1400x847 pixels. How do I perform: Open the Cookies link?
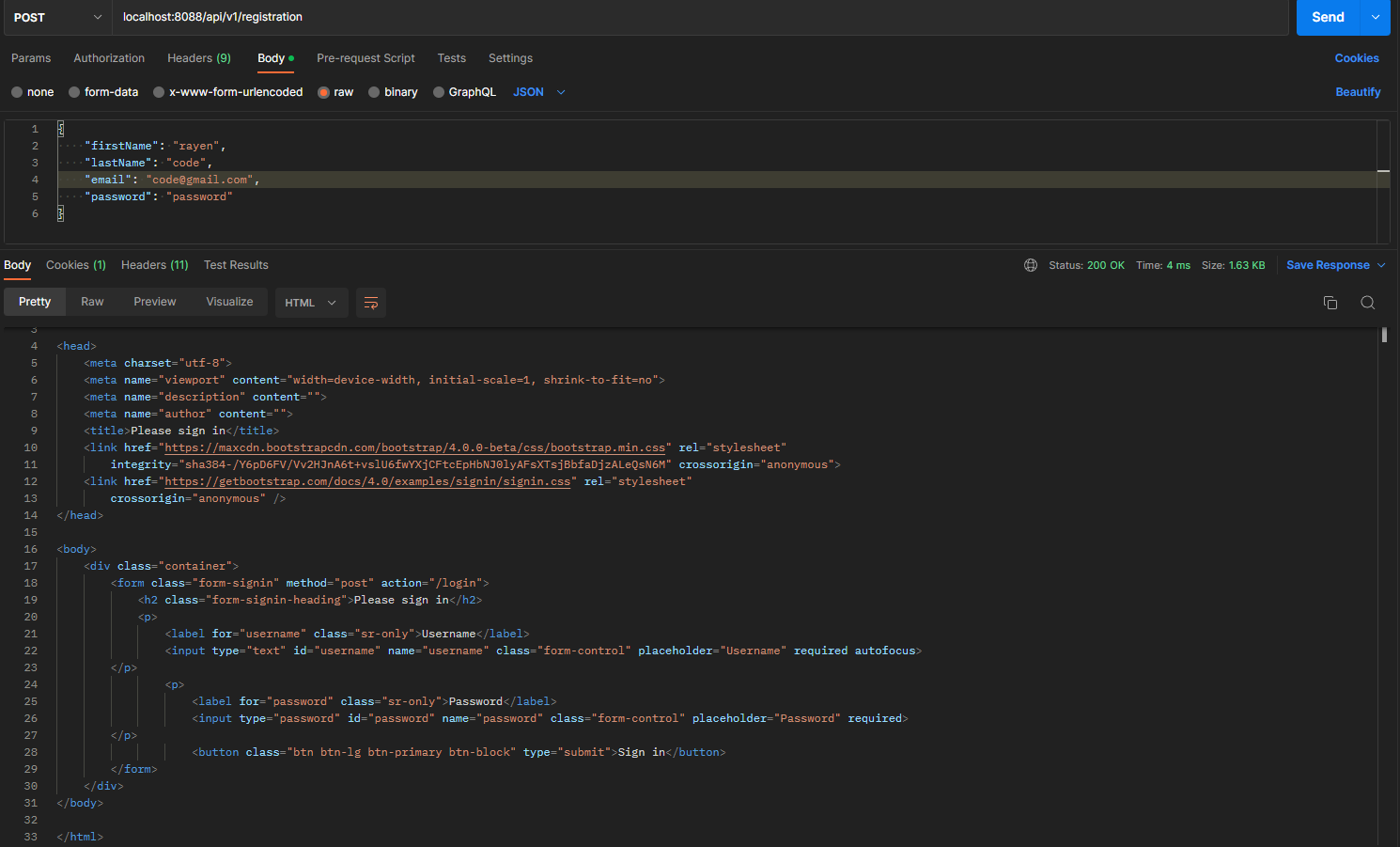1357,58
